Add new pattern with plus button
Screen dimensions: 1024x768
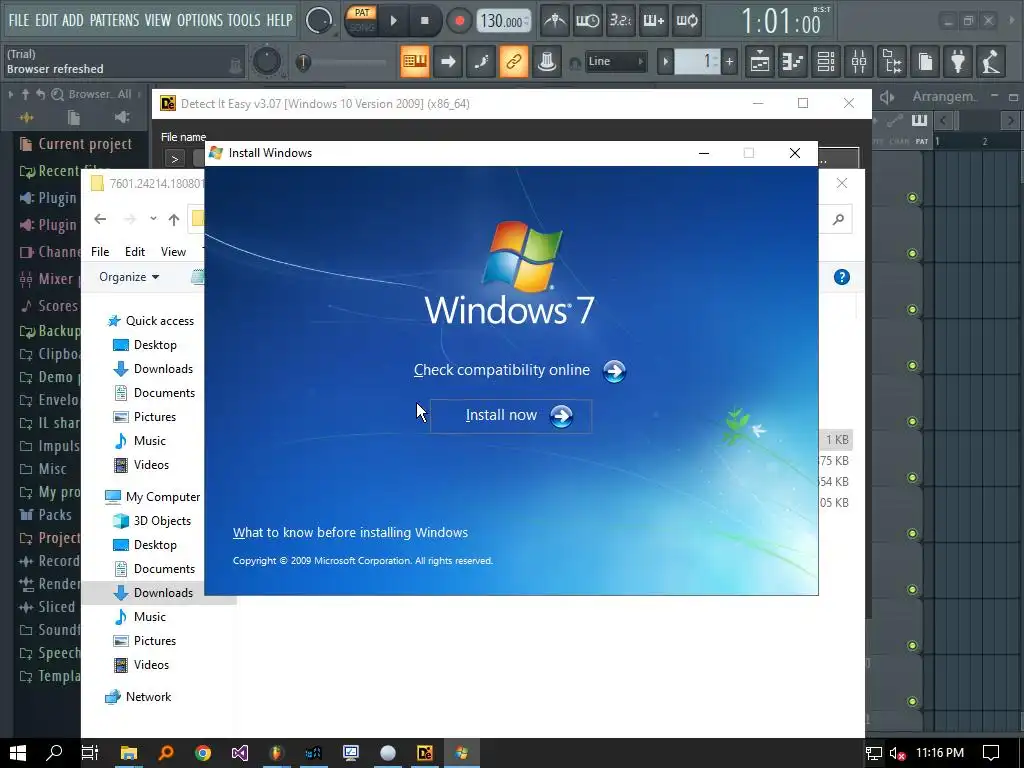click(x=729, y=62)
